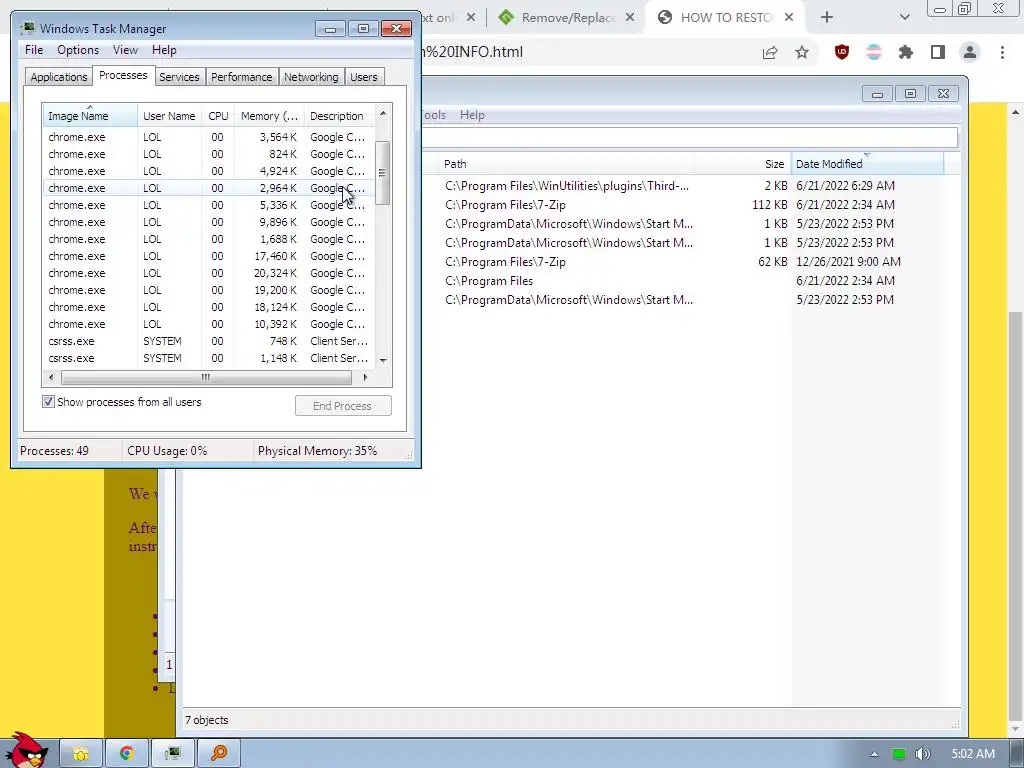This screenshot has width=1024, height=768.
Task: Click the vertical process list scrollbar thumb
Action: [383, 173]
